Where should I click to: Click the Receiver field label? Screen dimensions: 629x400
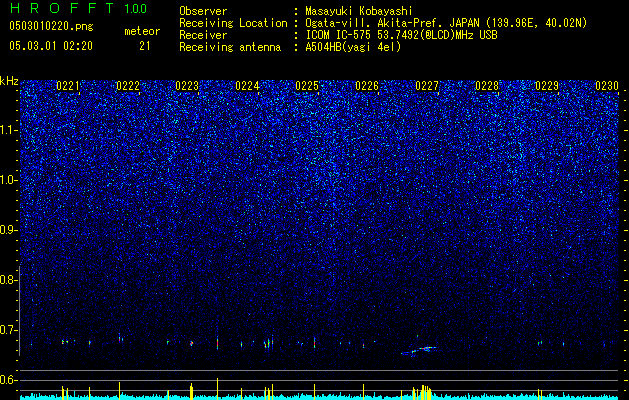[x=203, y=35]
